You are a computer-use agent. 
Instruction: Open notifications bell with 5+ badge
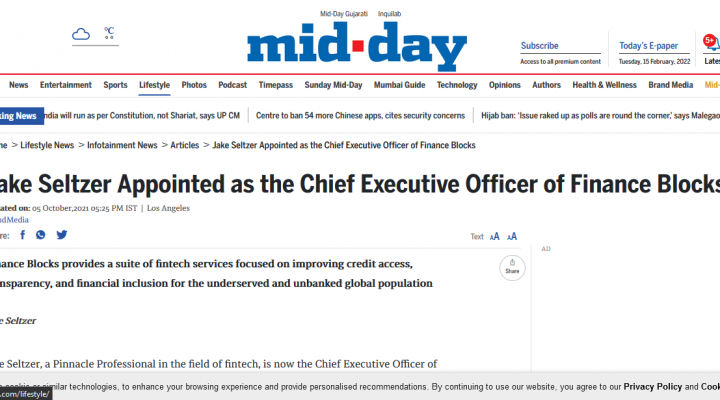coord(712,43)
